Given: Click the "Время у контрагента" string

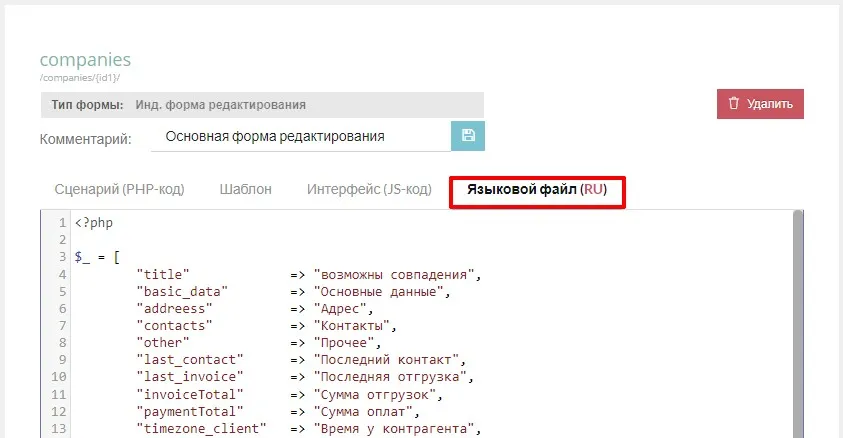Looking at the screenshot, I should click(x=396, y=428).
